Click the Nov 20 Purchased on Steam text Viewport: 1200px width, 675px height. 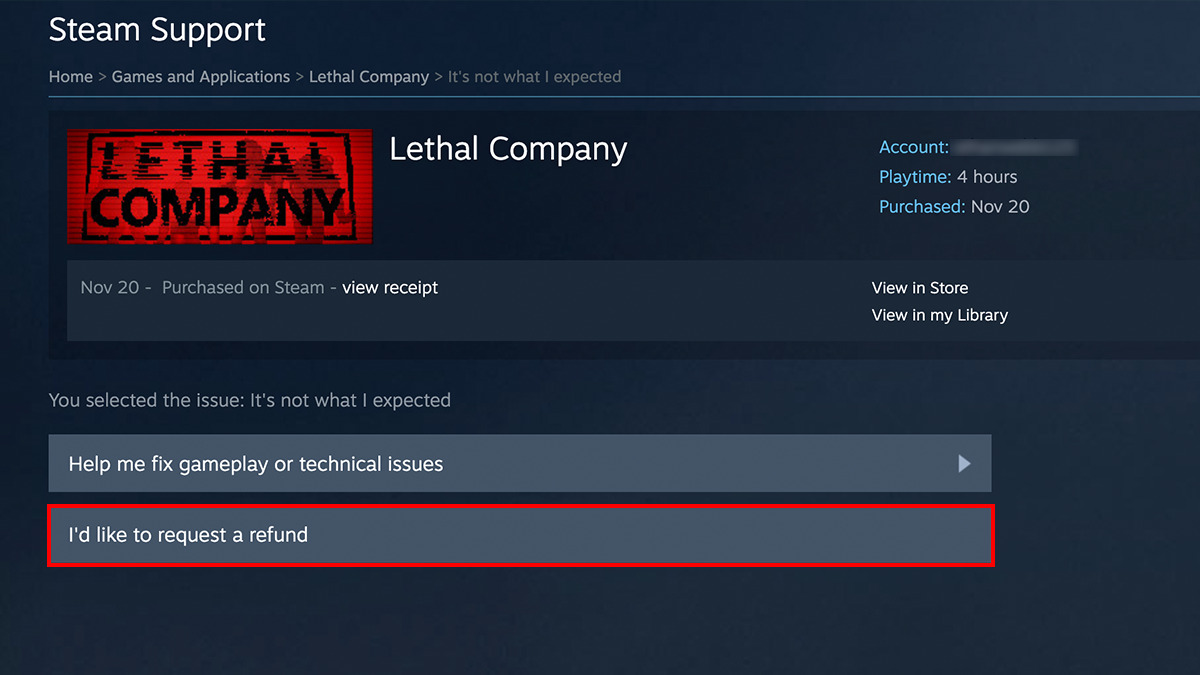pyautogui.click(x=200, y=287)
